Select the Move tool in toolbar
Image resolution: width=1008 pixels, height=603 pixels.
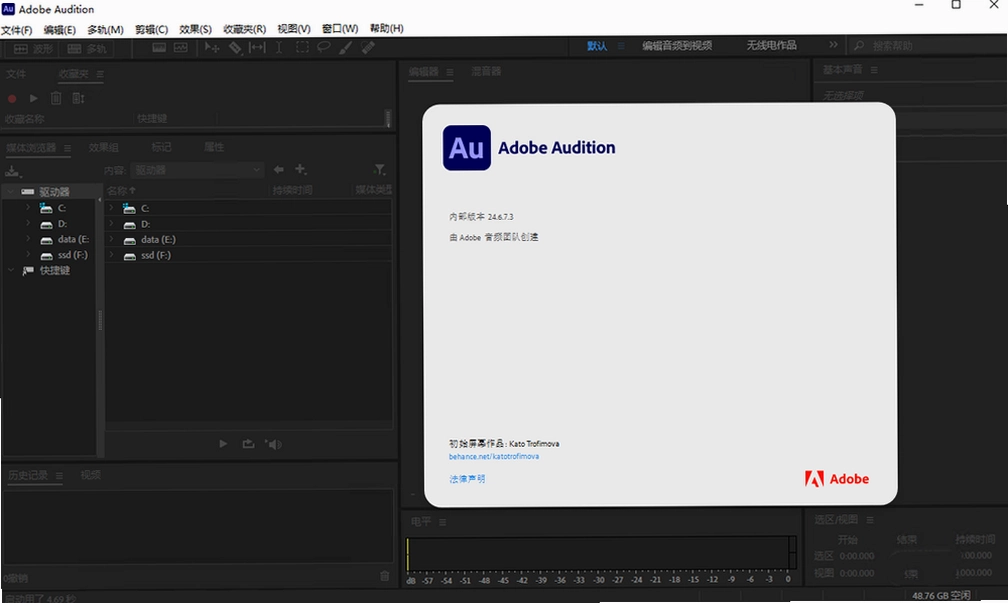coord(212,48)
